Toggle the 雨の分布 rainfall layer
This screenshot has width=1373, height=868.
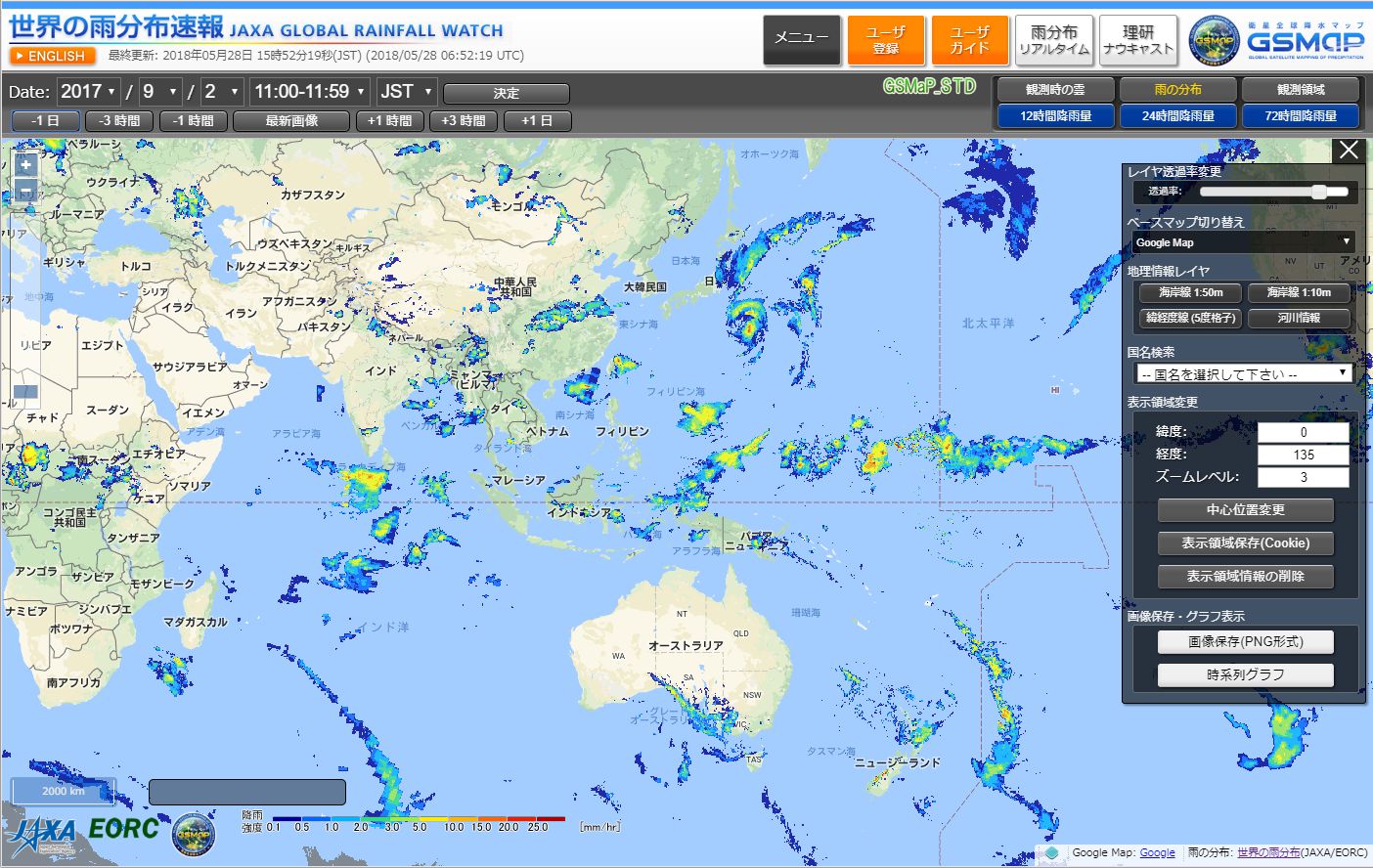(1177, 90)
